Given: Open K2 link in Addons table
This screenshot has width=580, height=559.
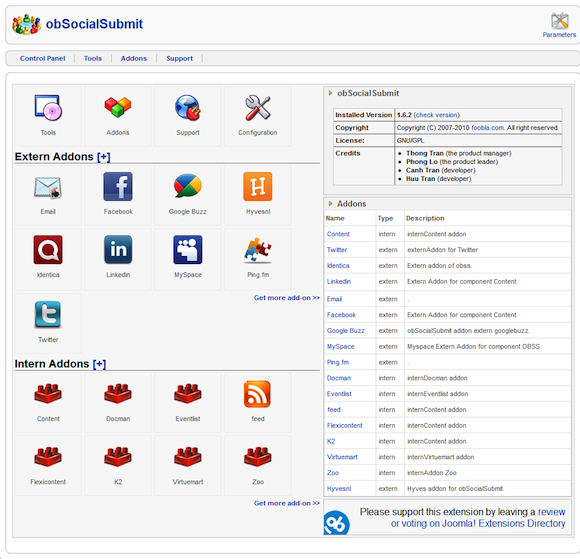Looking at the screenshot, I should [331, 441].
